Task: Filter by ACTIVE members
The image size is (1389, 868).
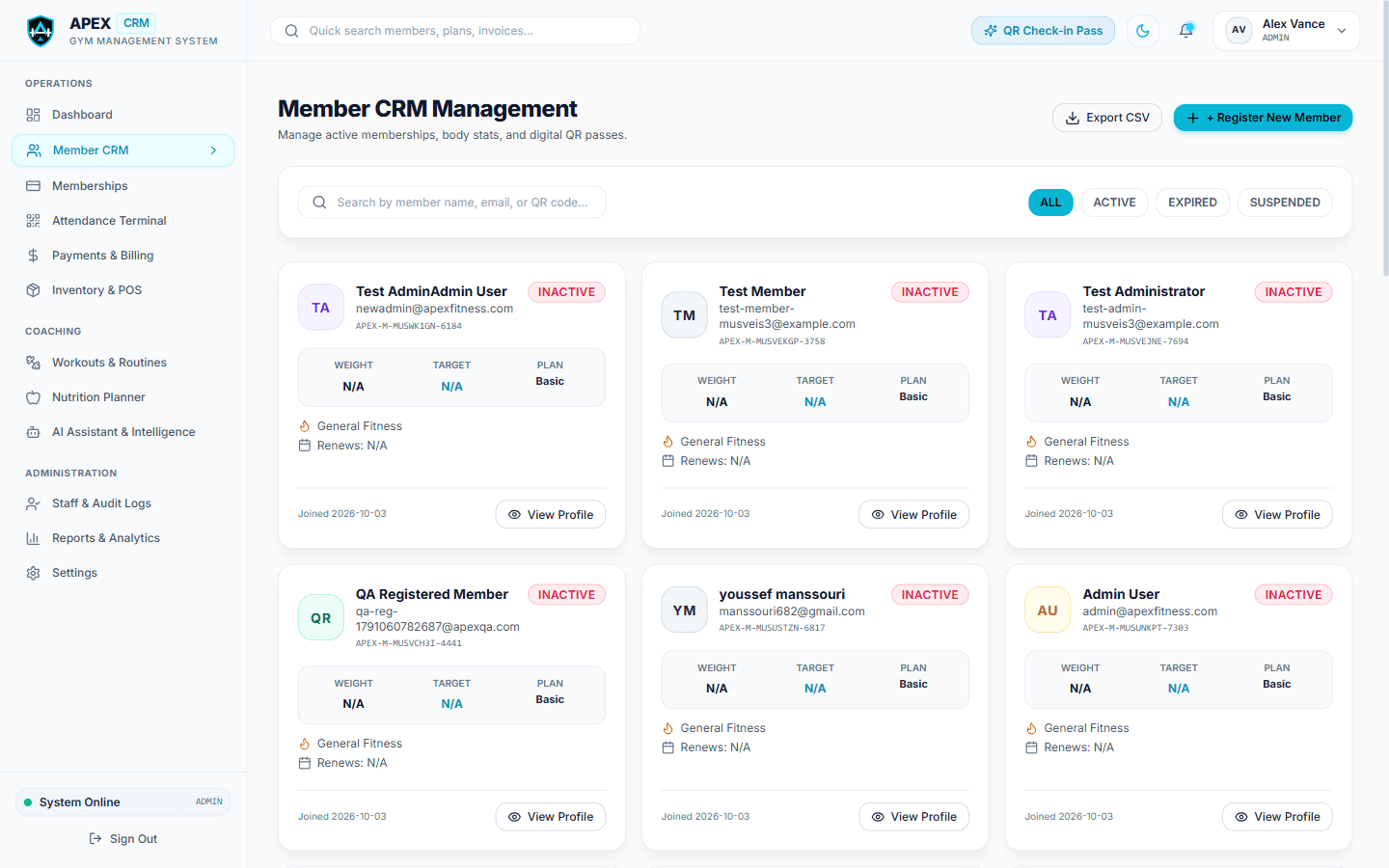Action: [x=1114, y=203]
